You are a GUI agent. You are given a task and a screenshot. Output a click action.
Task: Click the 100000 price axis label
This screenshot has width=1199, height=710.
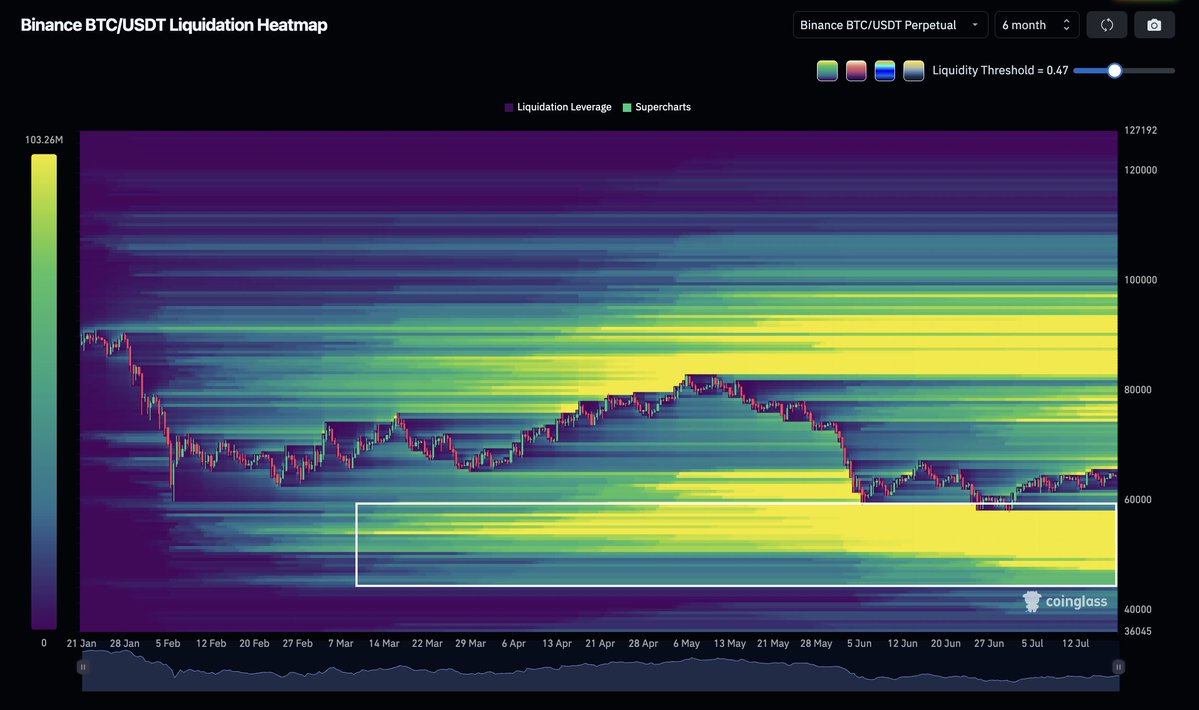(1140, 280)
